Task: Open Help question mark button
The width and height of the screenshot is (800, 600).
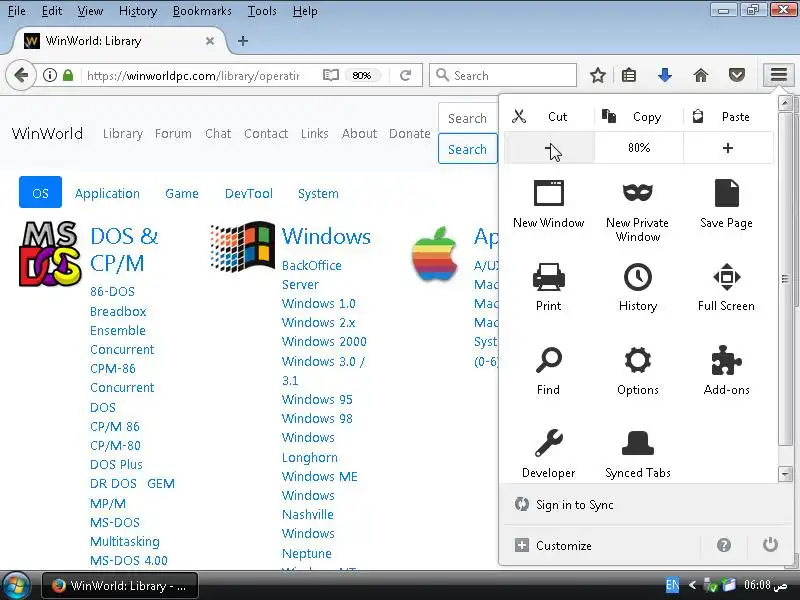Action: click(723, 545)
